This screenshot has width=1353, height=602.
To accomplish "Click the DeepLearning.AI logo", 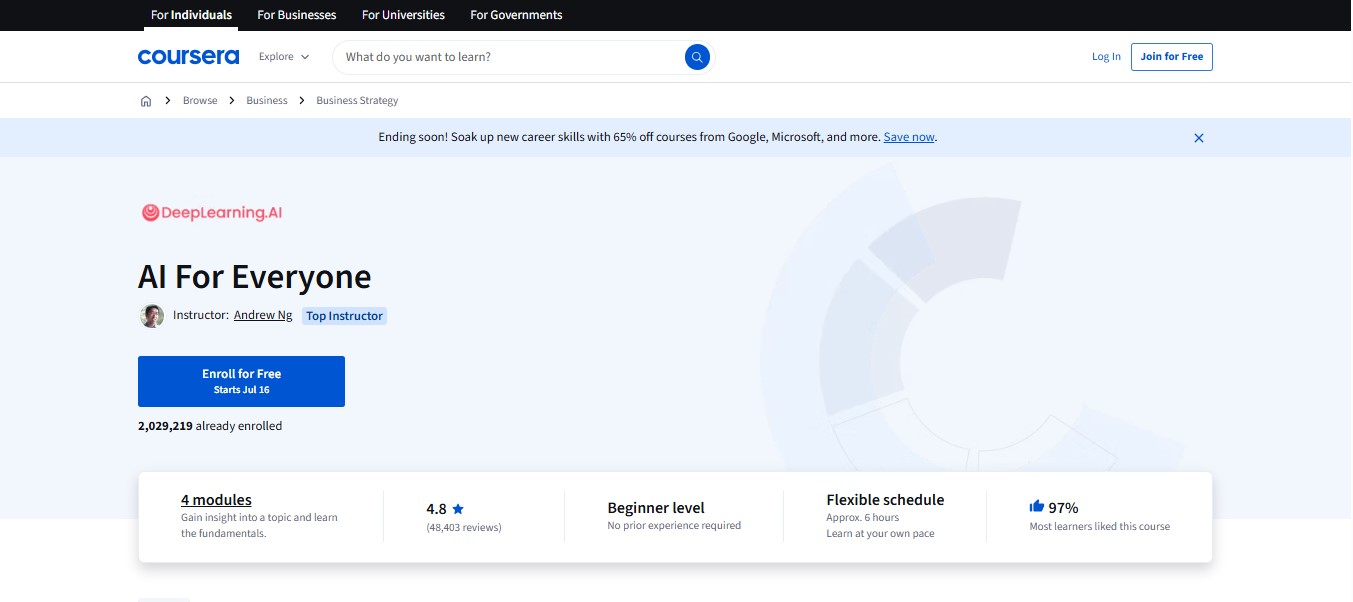I will tap(212, 212).
